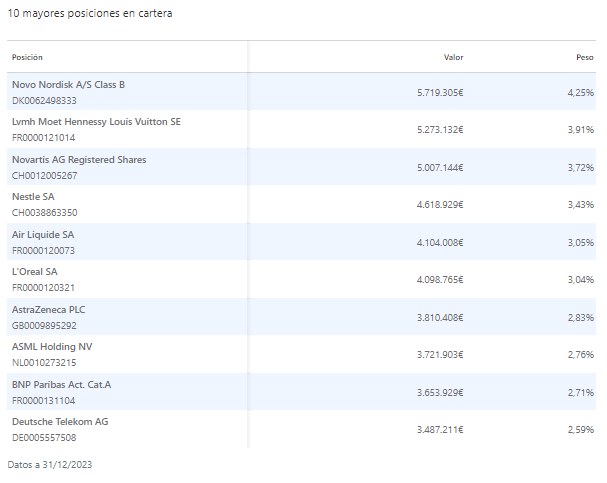Click the value 5.719.305€
This screenshot has width=607, height=483.
(440, 92)
